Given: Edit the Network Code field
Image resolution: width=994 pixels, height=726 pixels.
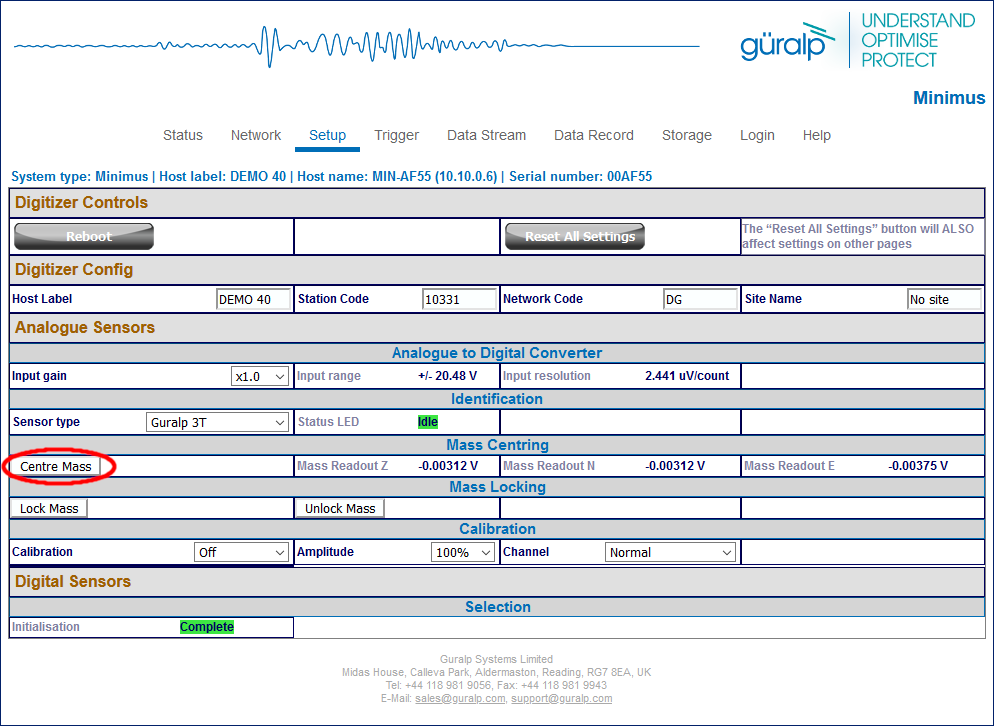Looking at the screenshot, I should 700,299.
